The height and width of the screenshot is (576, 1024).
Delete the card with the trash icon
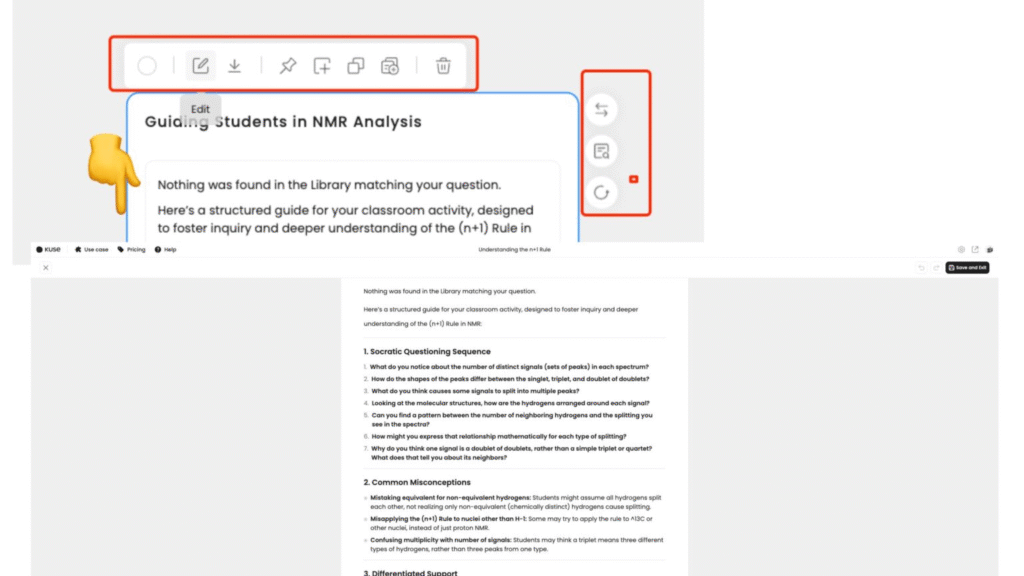[x=443, y=66]
